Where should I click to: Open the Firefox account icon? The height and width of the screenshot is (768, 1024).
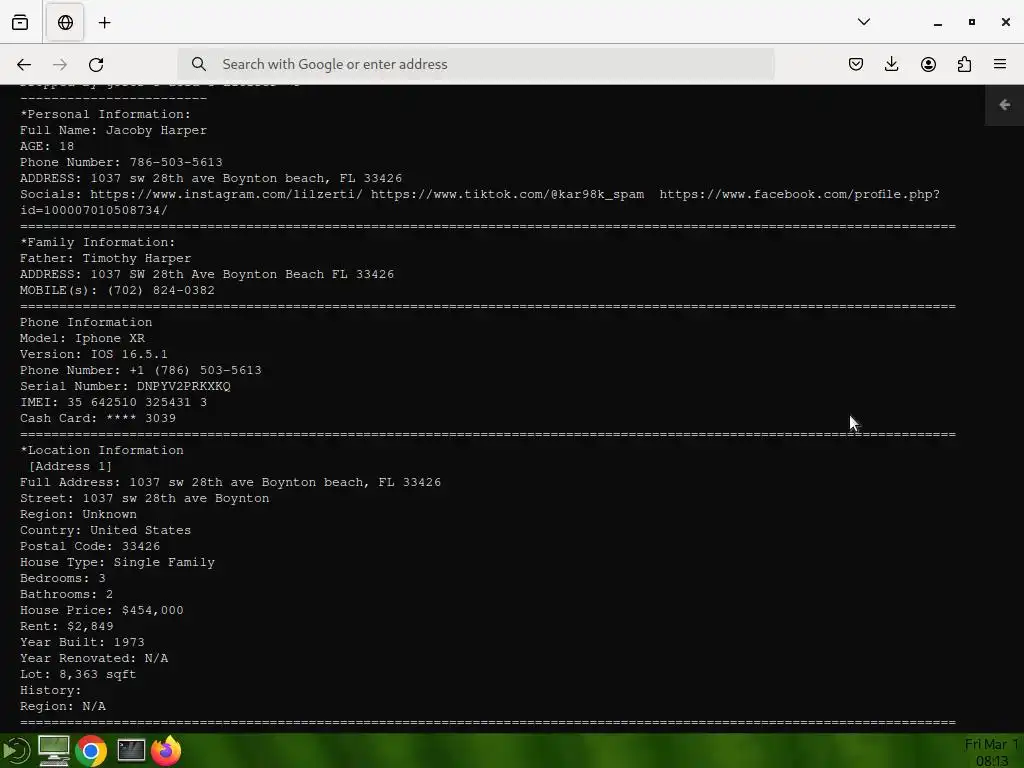pyautogui.click(x=928, y=64)
